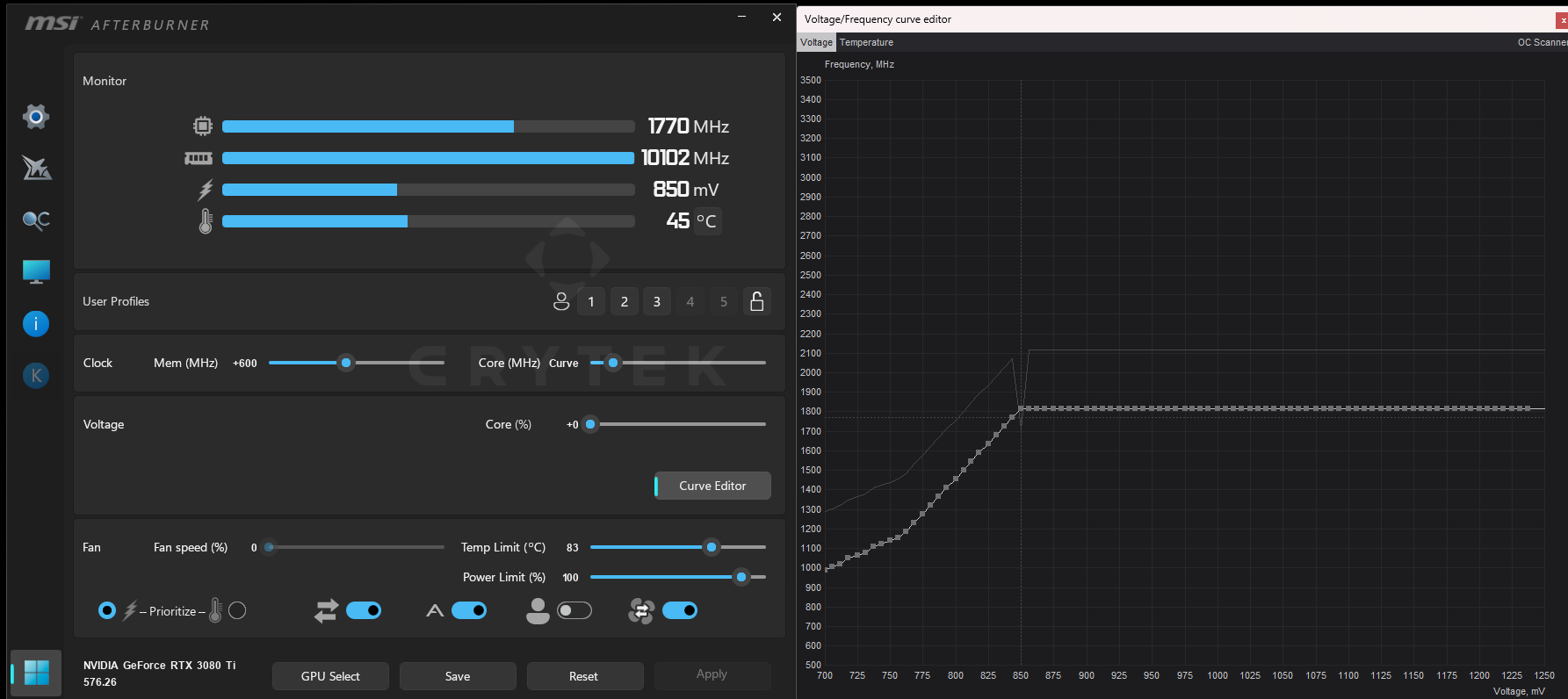Screen dimensions: 1568x699
Task: Toggle the sync settings switch
Action: [364, 610]
